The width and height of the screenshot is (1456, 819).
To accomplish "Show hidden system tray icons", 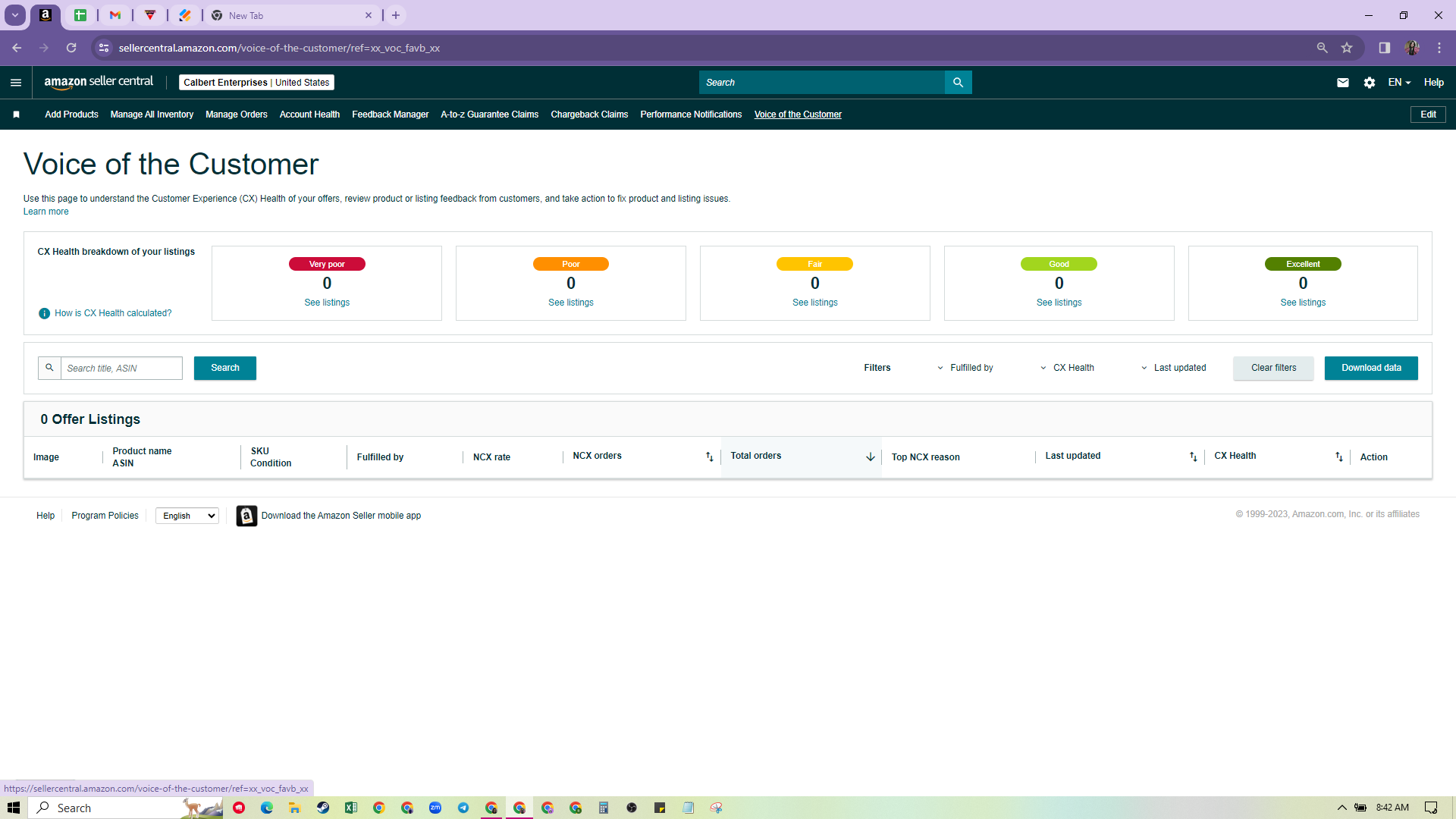I will click(x=1341, y=808).
